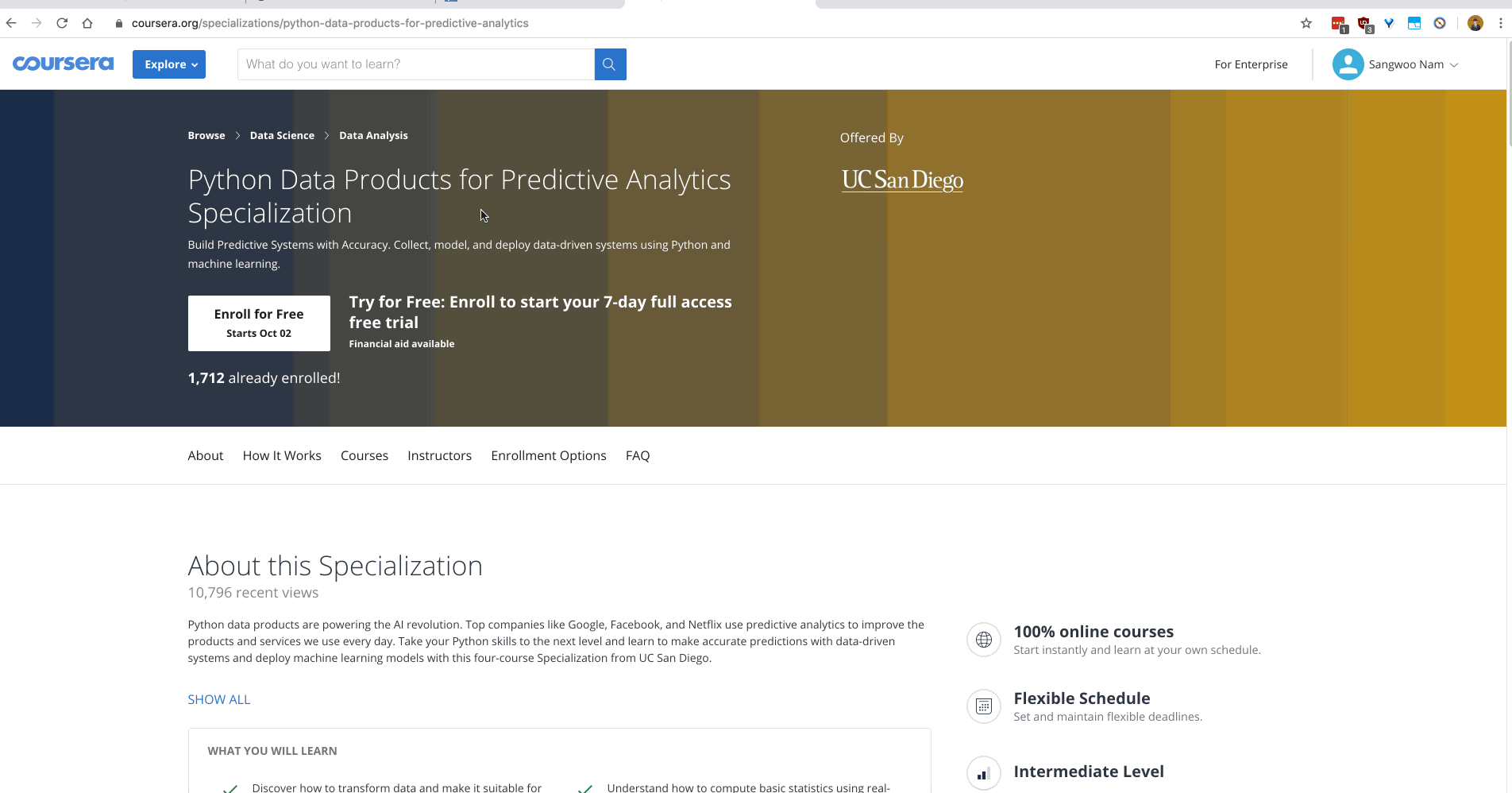Click the browser forward arrow
The image size is (1512, 793).
click(x=37, y=23)
